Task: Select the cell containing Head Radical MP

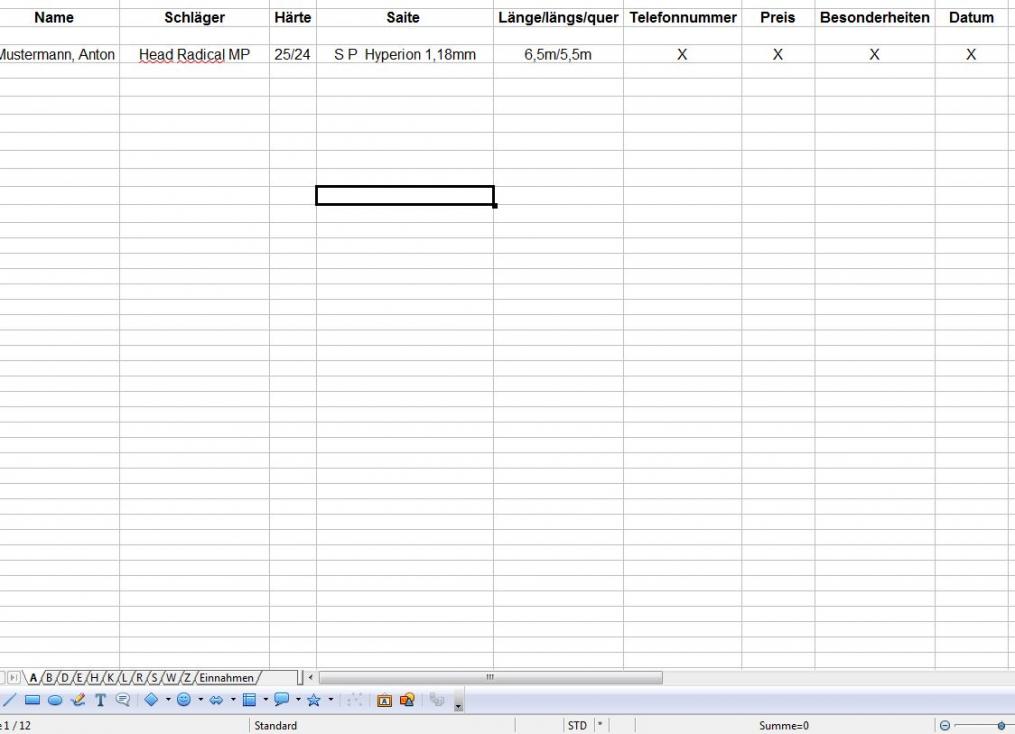Action: [x=194, y=55]
